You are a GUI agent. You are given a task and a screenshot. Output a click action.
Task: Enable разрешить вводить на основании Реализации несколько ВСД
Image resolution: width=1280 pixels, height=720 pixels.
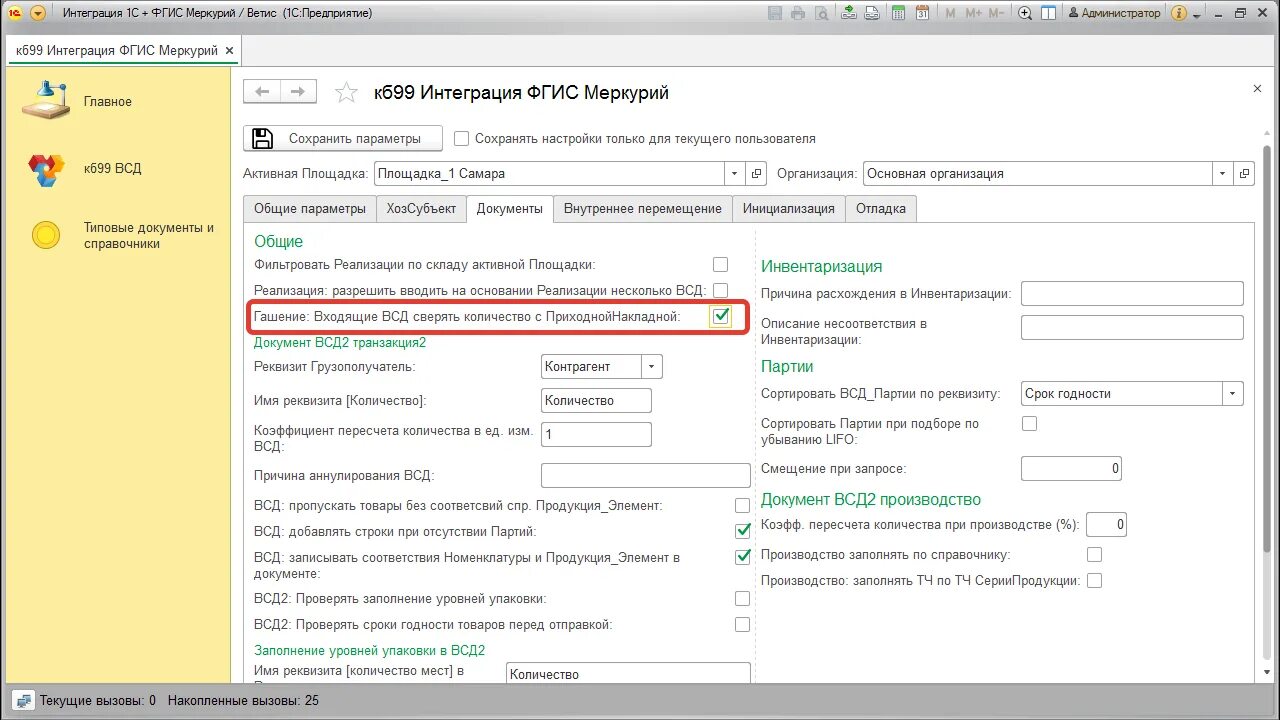[x=720, y=290]
